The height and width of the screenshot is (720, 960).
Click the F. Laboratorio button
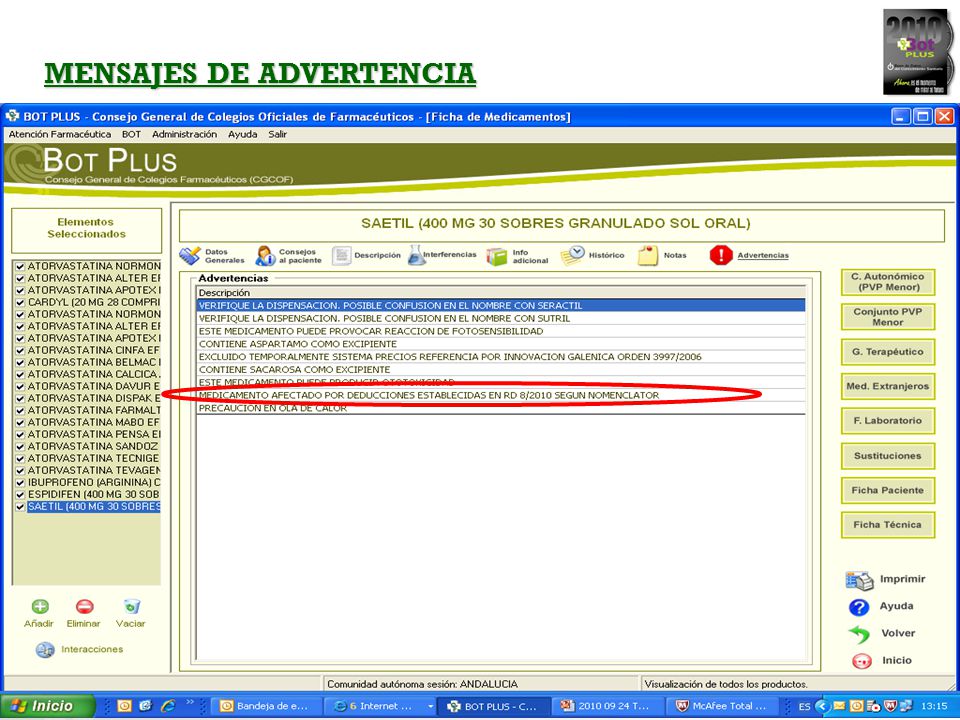(888, 421)
